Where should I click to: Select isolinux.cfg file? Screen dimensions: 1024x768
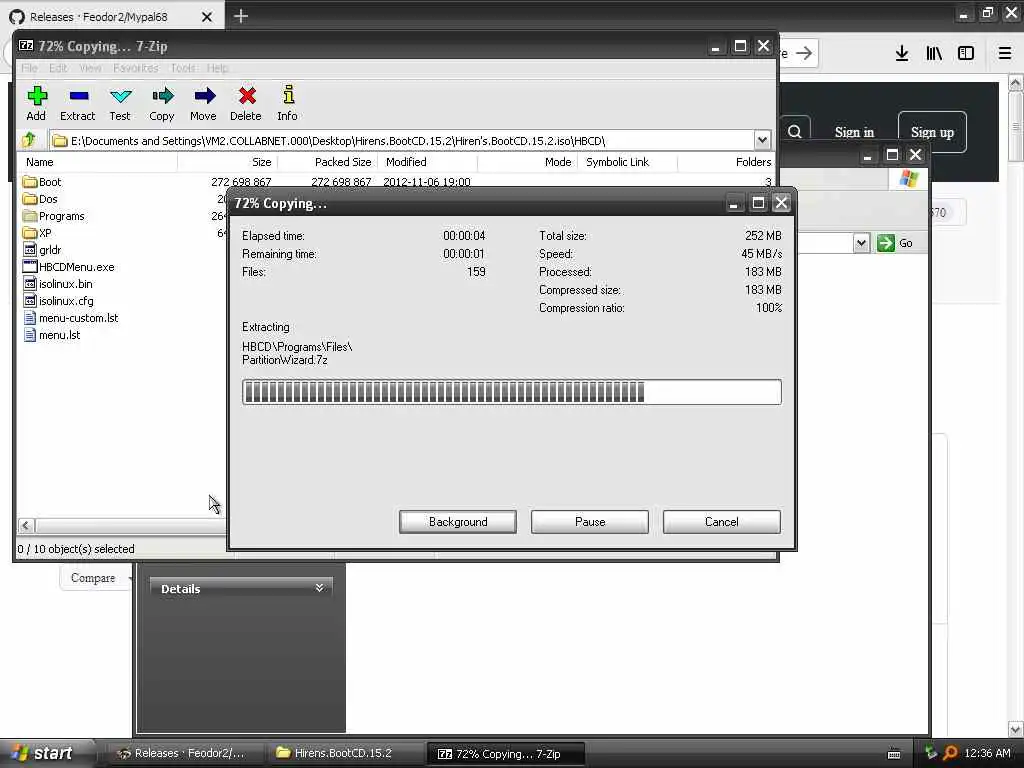click(x=58, y=301)
